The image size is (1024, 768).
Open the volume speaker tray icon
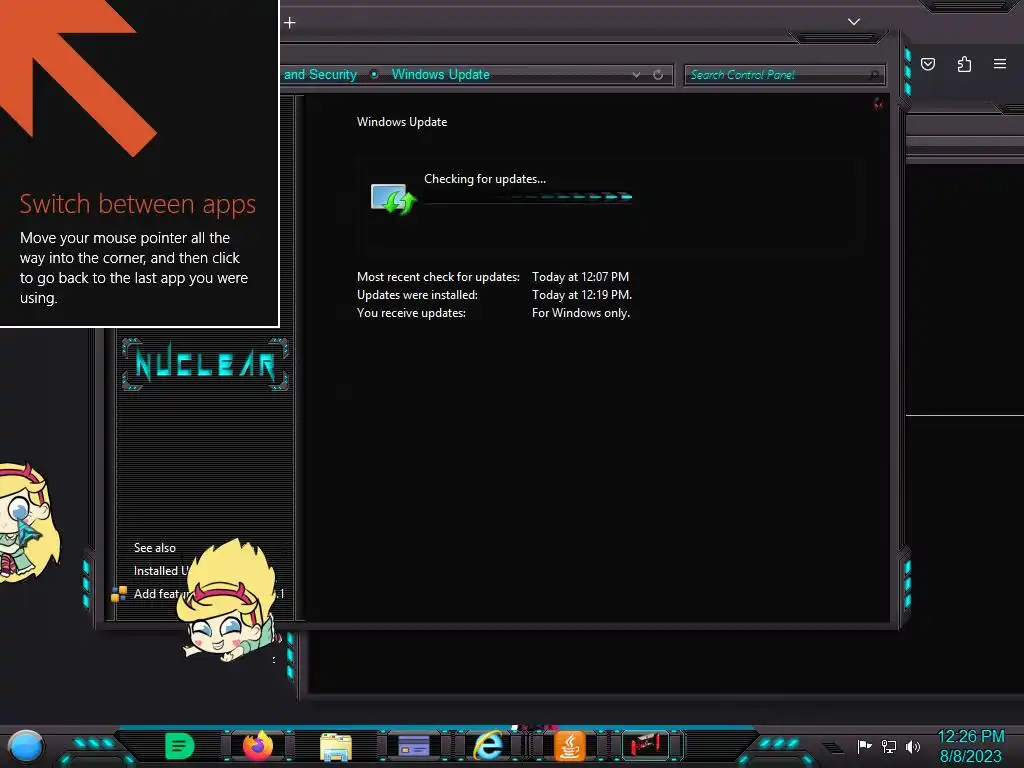(913, 746)
